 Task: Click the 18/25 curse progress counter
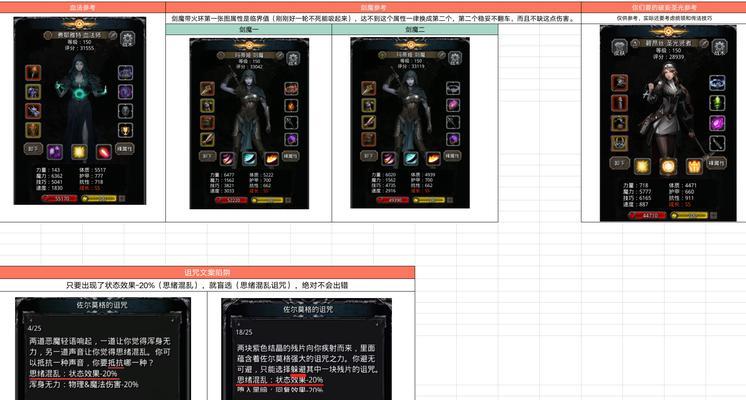pyautogui.click(x=244, y=332)
